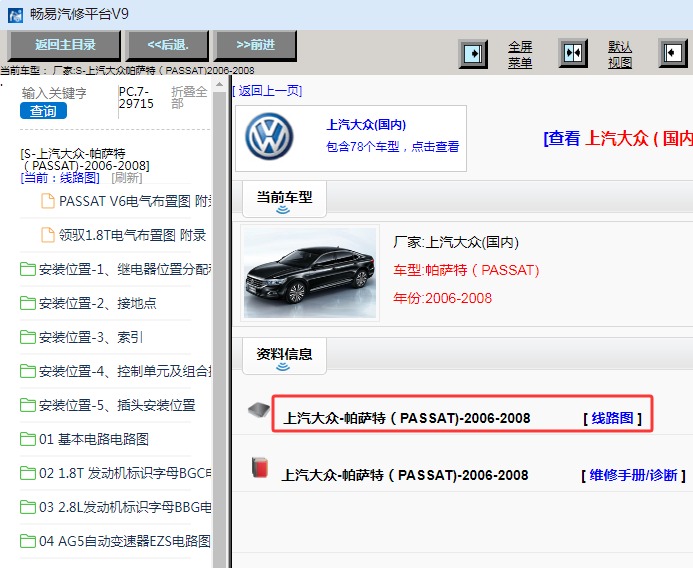This screenshot has height=568, width=693.
Task: Click the right-arrow panel icon beside 全屏菜单
Action: [x=473, y=54]
